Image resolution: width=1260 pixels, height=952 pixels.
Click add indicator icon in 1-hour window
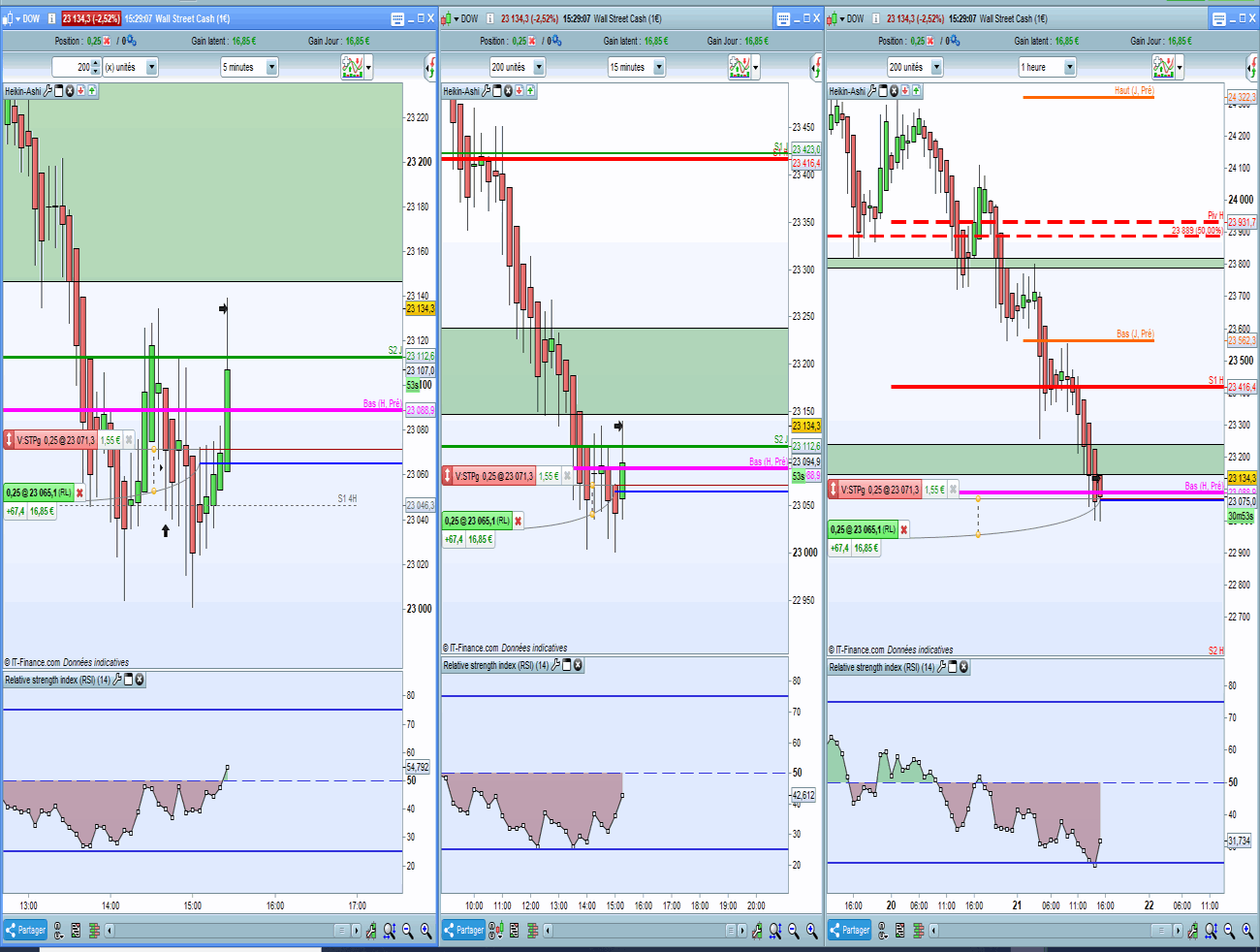1163,67
